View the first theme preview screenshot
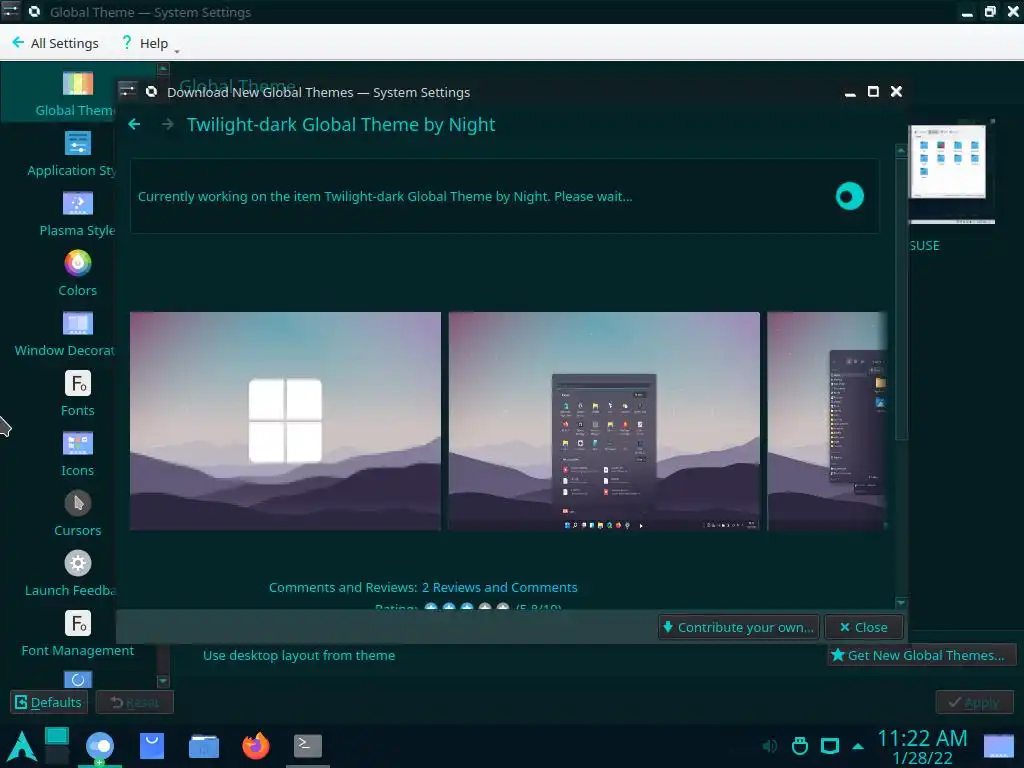 point(285,421)
